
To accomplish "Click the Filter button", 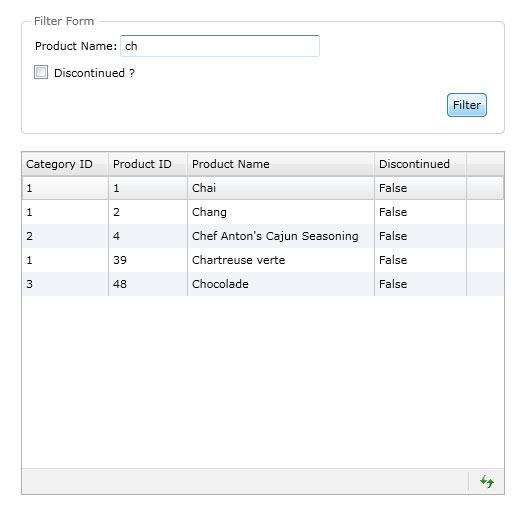I will [x=467, y=105].
